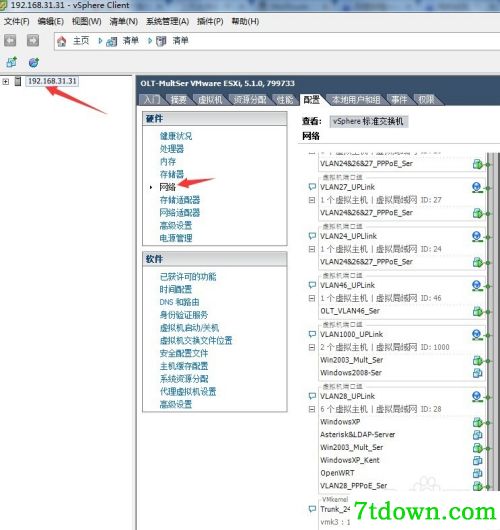The height and width of the screenshot is (530, 500).
Task: Open 高级设置 under the hardware section
Action: (x=176, y=225)
